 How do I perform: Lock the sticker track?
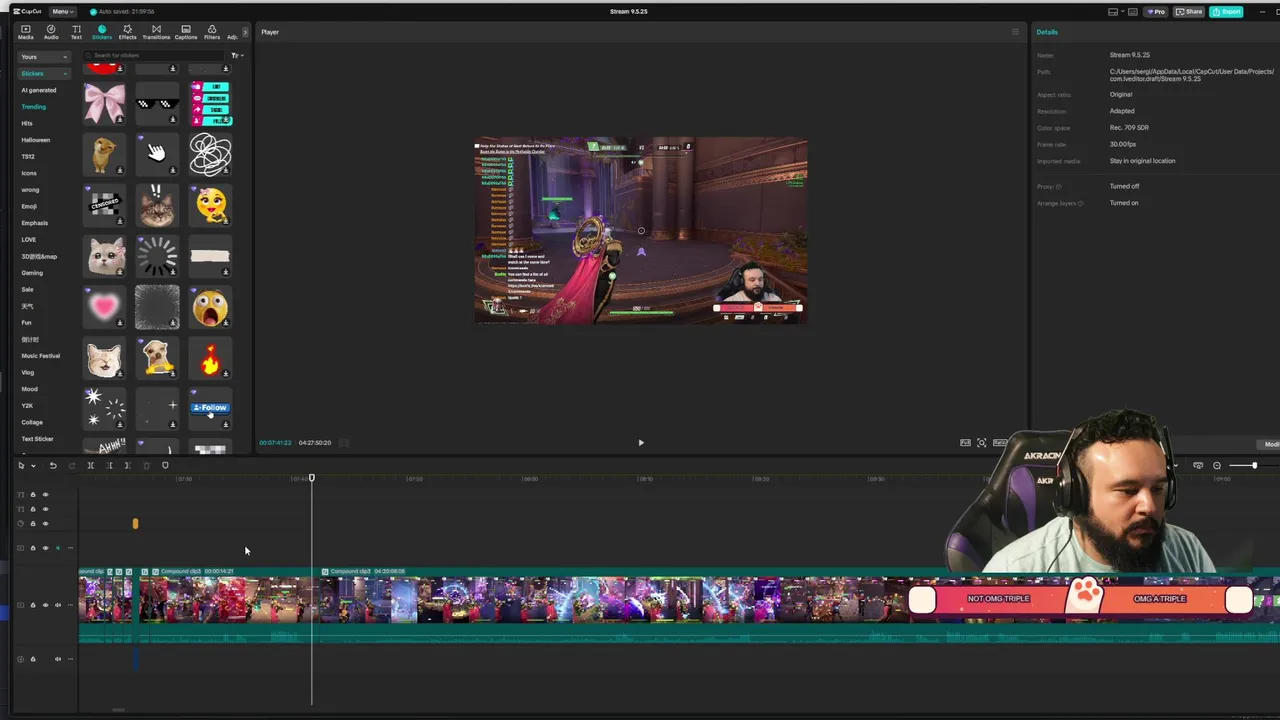32,523
